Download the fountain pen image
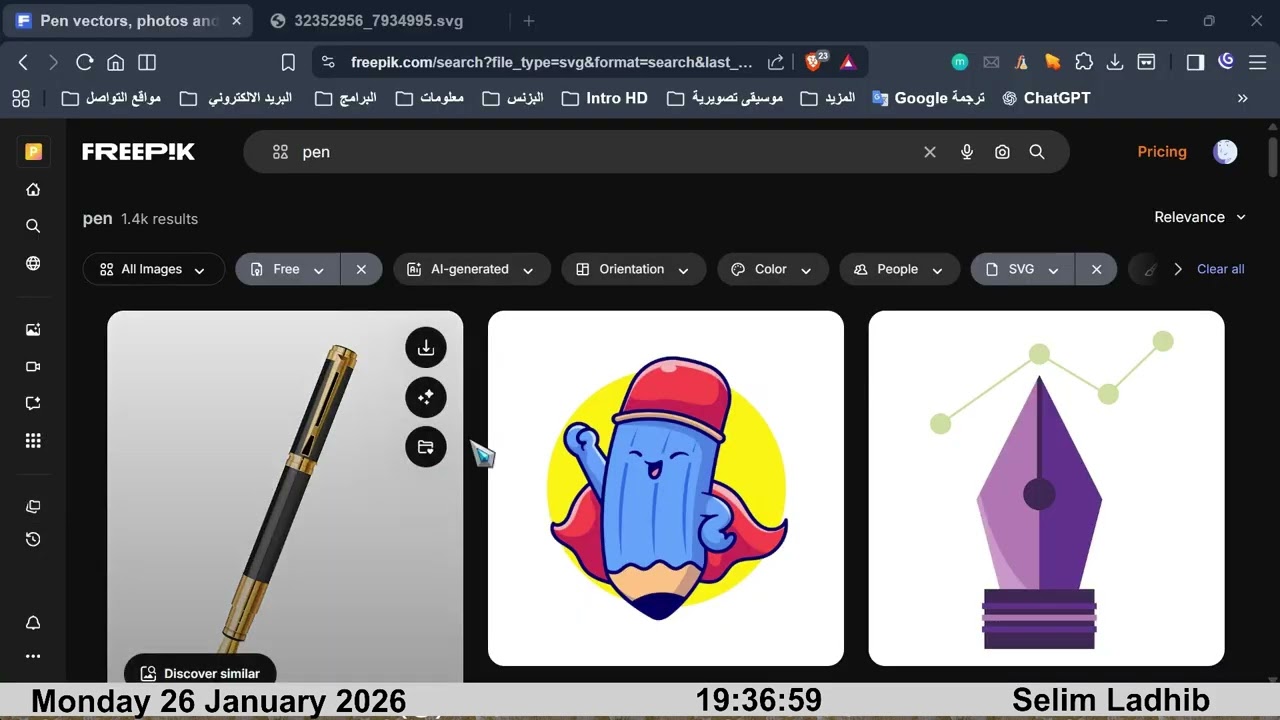The image size is (1280, 720). click(x=426, y=347)
